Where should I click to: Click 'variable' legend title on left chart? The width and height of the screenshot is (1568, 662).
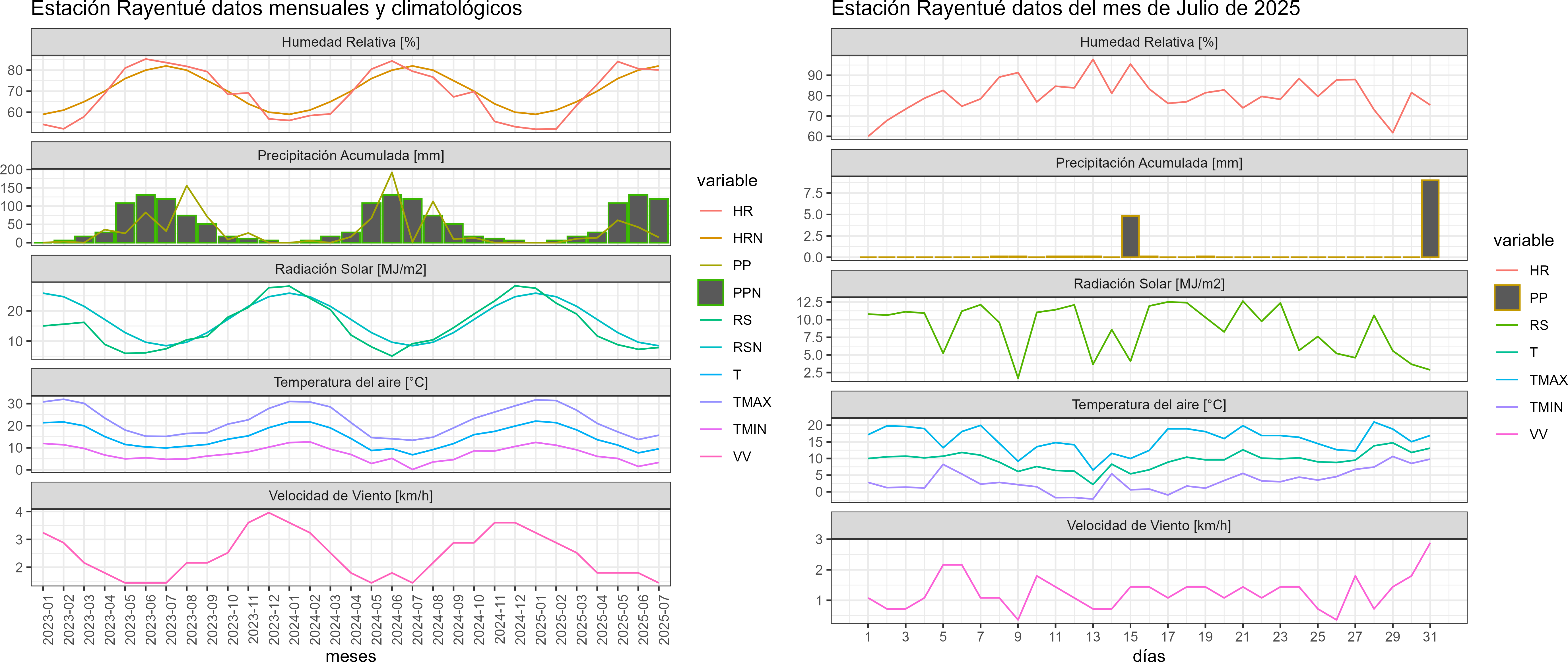tap(727, 181)
